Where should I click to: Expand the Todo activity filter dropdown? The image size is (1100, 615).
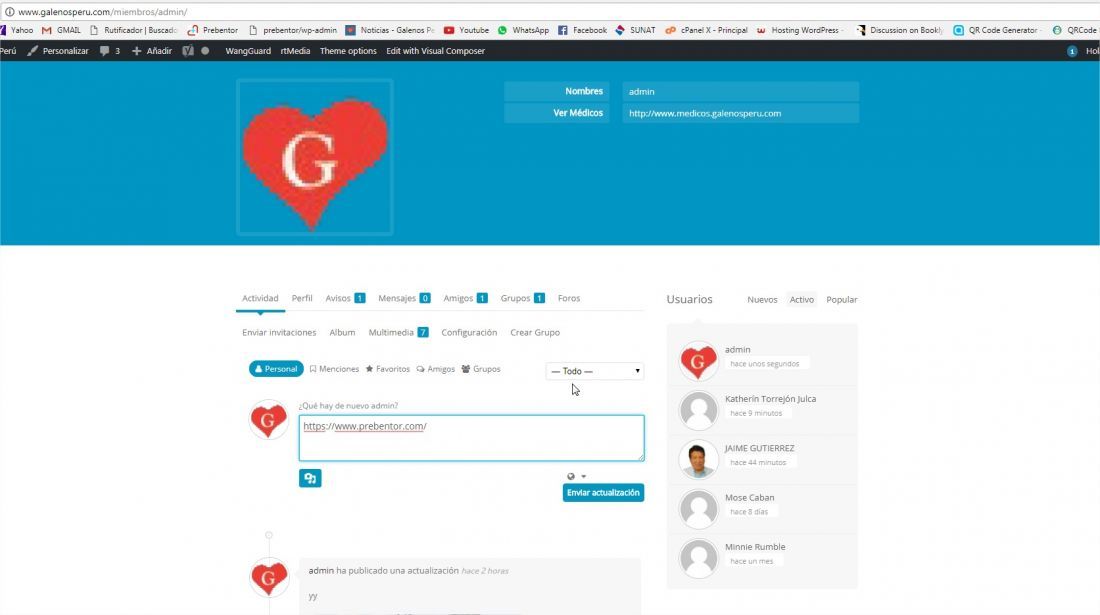click(x=595, y=371)
